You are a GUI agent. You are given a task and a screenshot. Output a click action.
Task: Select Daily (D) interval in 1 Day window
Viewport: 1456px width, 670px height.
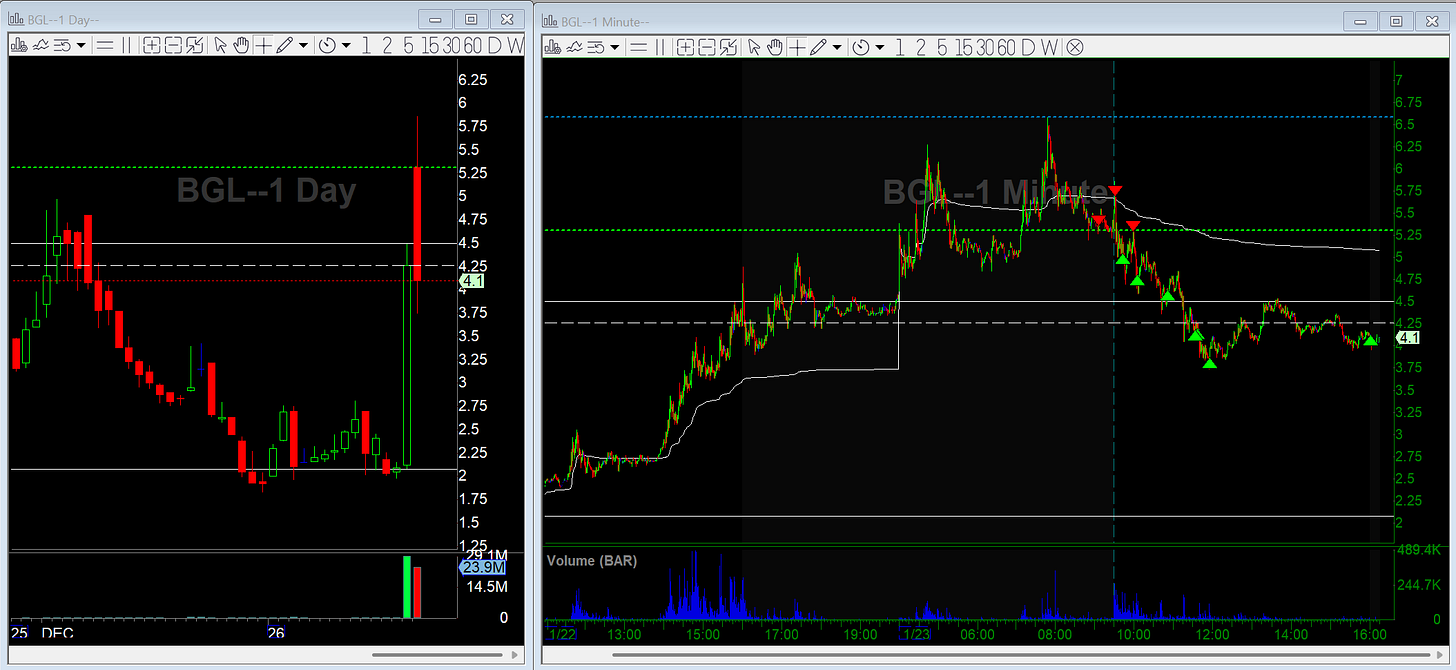[496, 45]
